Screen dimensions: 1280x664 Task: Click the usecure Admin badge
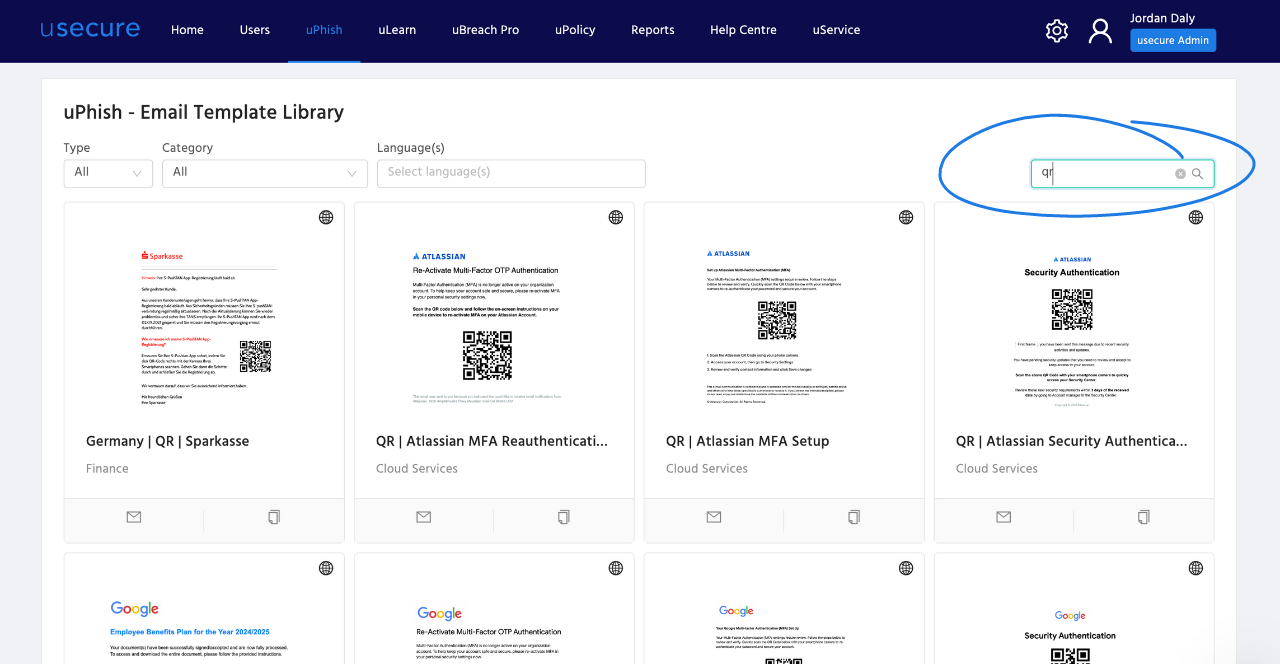[x=1172, y=39]
